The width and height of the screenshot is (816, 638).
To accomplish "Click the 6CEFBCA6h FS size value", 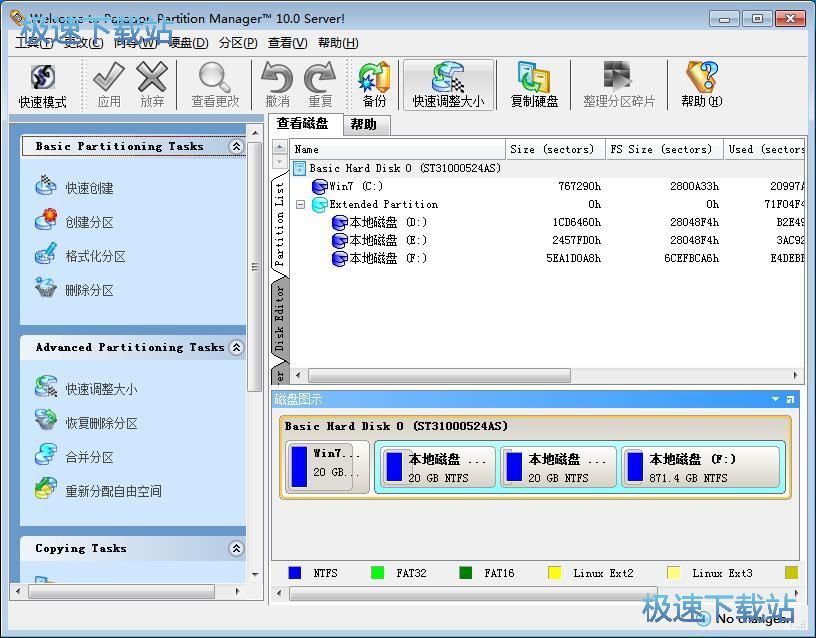I will coord(691,258).
